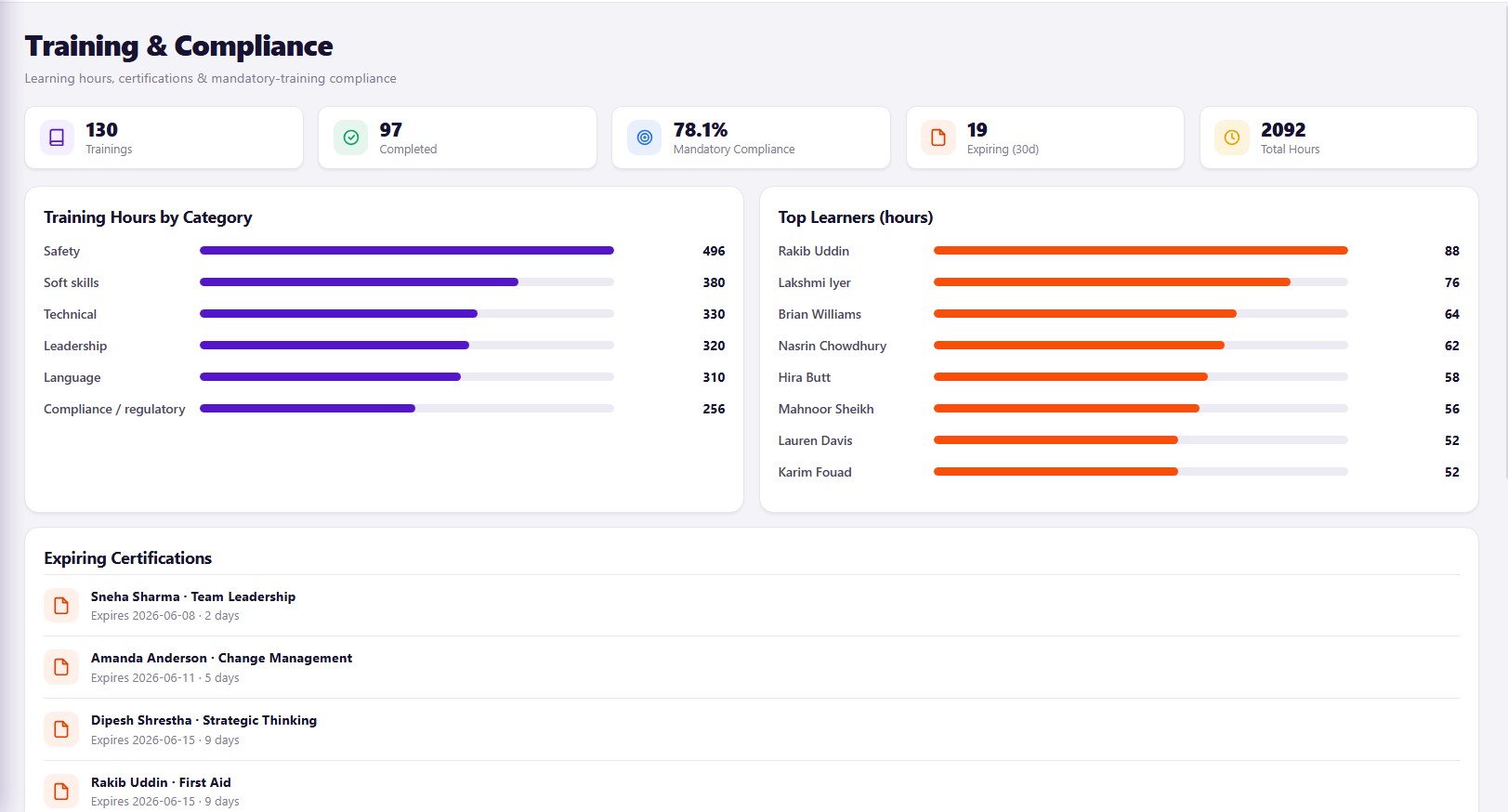The image size is (1508, 812).
Task: Click the purple book icon for Trainings
Action: (57, 138)
